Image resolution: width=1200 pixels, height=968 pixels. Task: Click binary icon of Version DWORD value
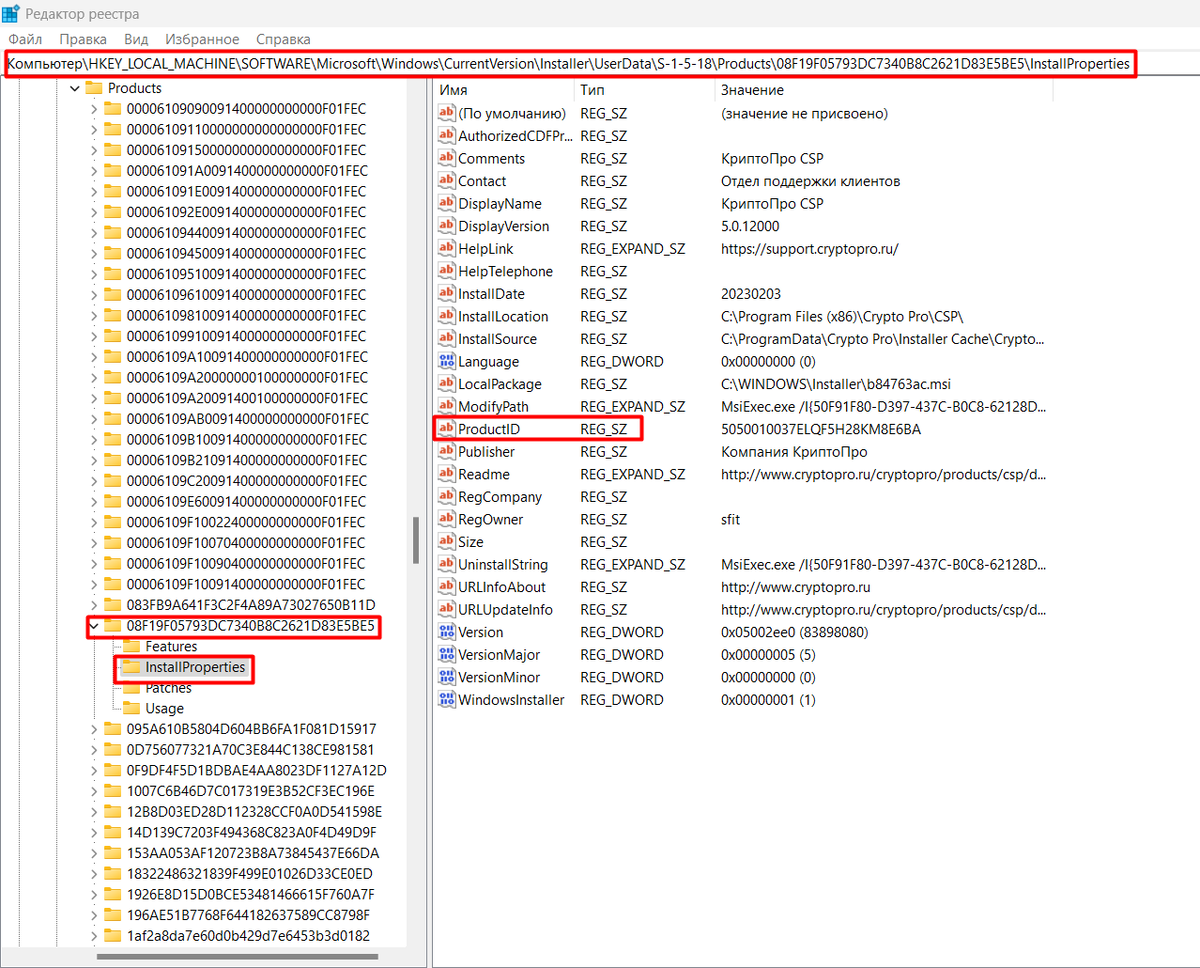tap(447, 632)
